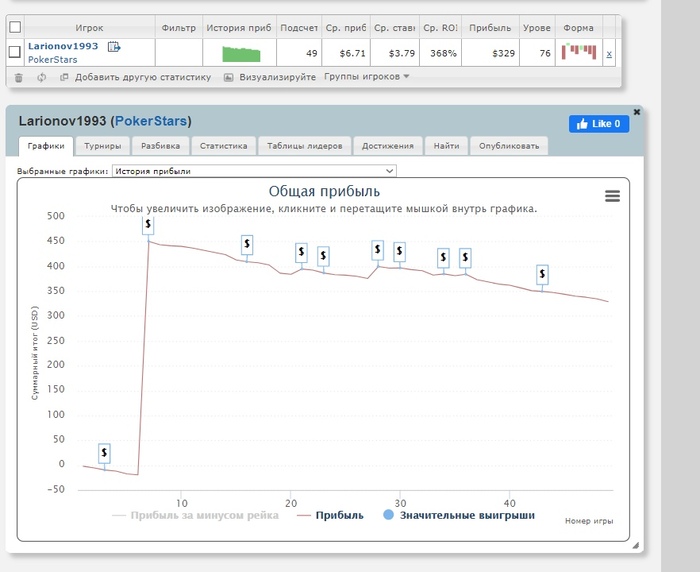The height and width of the screenshot is (572, 700).
Task: Click the 'Общая прибыль' chart title
Action: [324, 191]
